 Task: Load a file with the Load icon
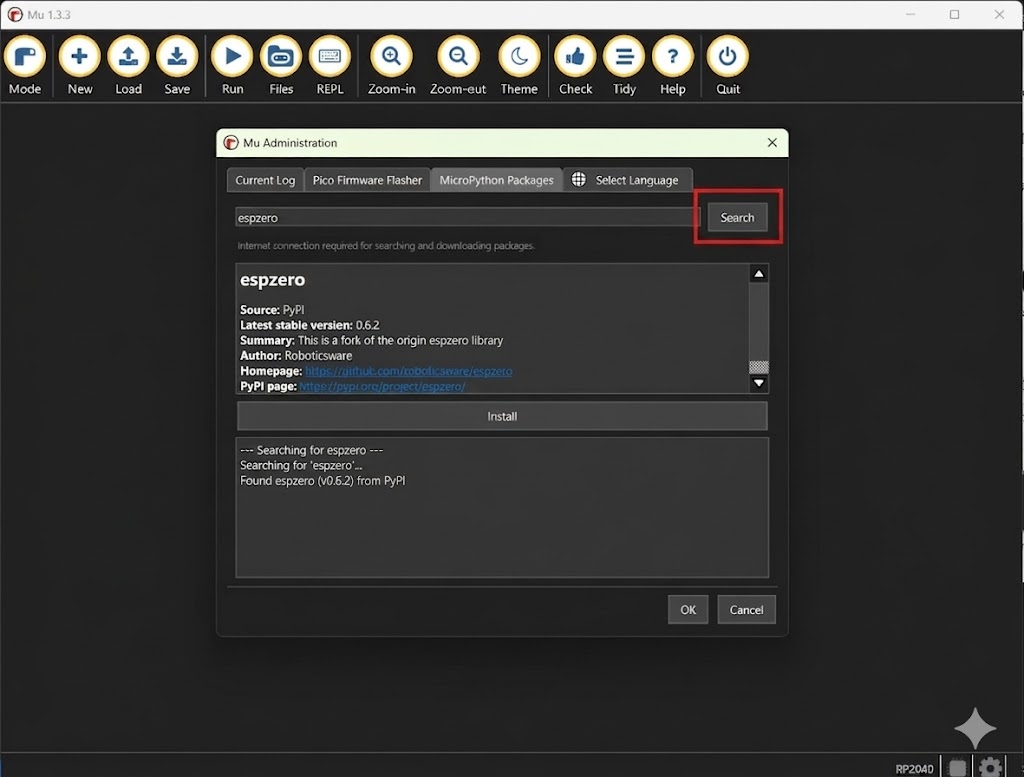click(x=129, y=66)
